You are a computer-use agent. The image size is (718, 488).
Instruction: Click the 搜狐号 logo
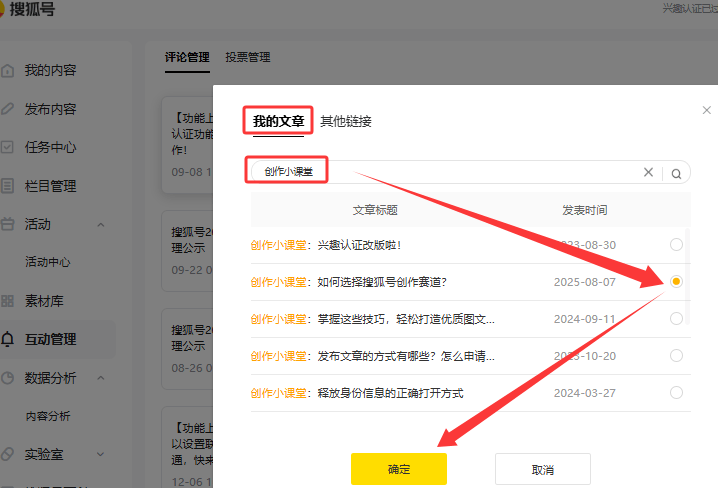[x=27, y=8]
